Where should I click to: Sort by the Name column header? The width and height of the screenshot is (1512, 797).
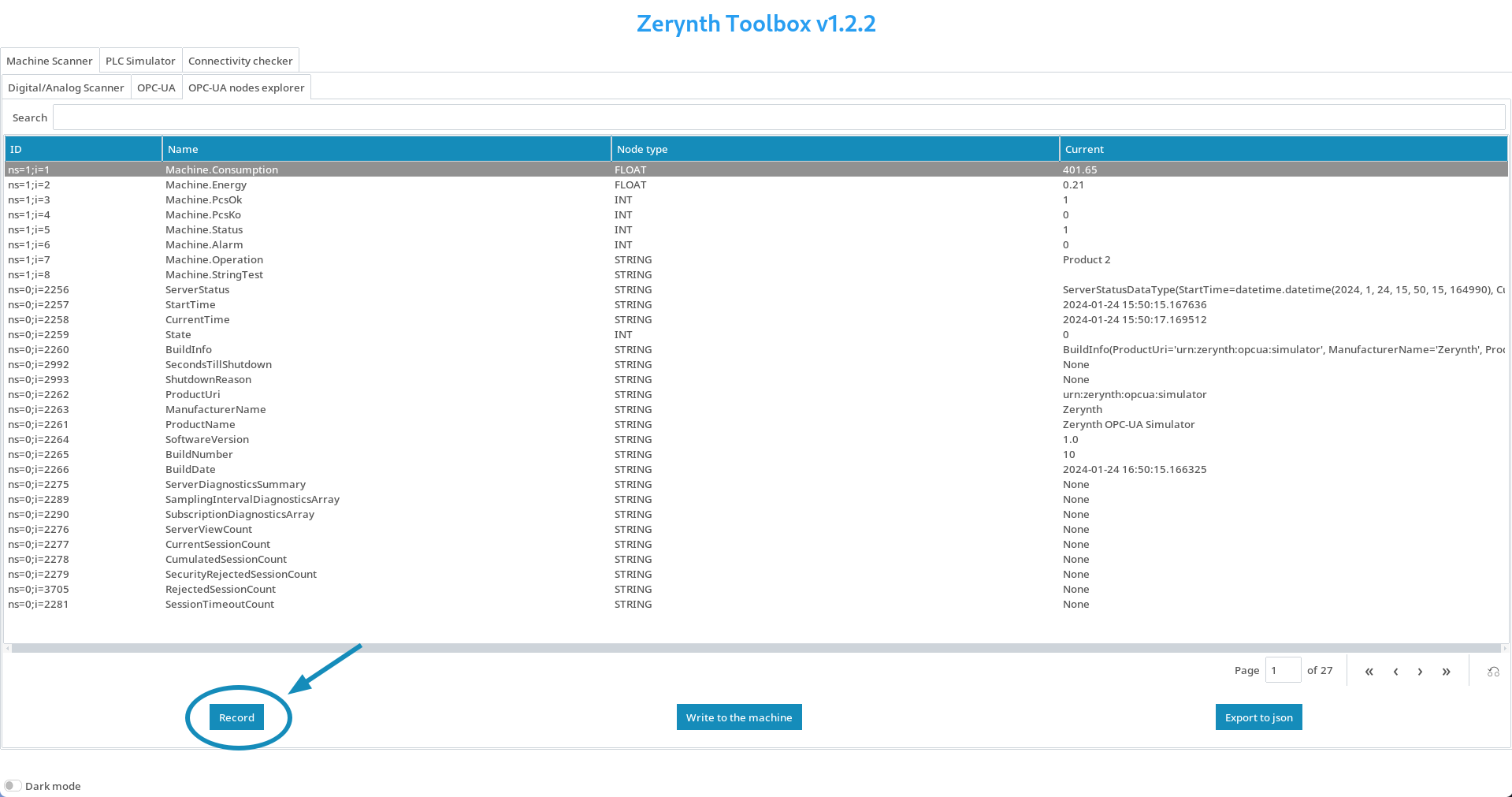point(387,149)
